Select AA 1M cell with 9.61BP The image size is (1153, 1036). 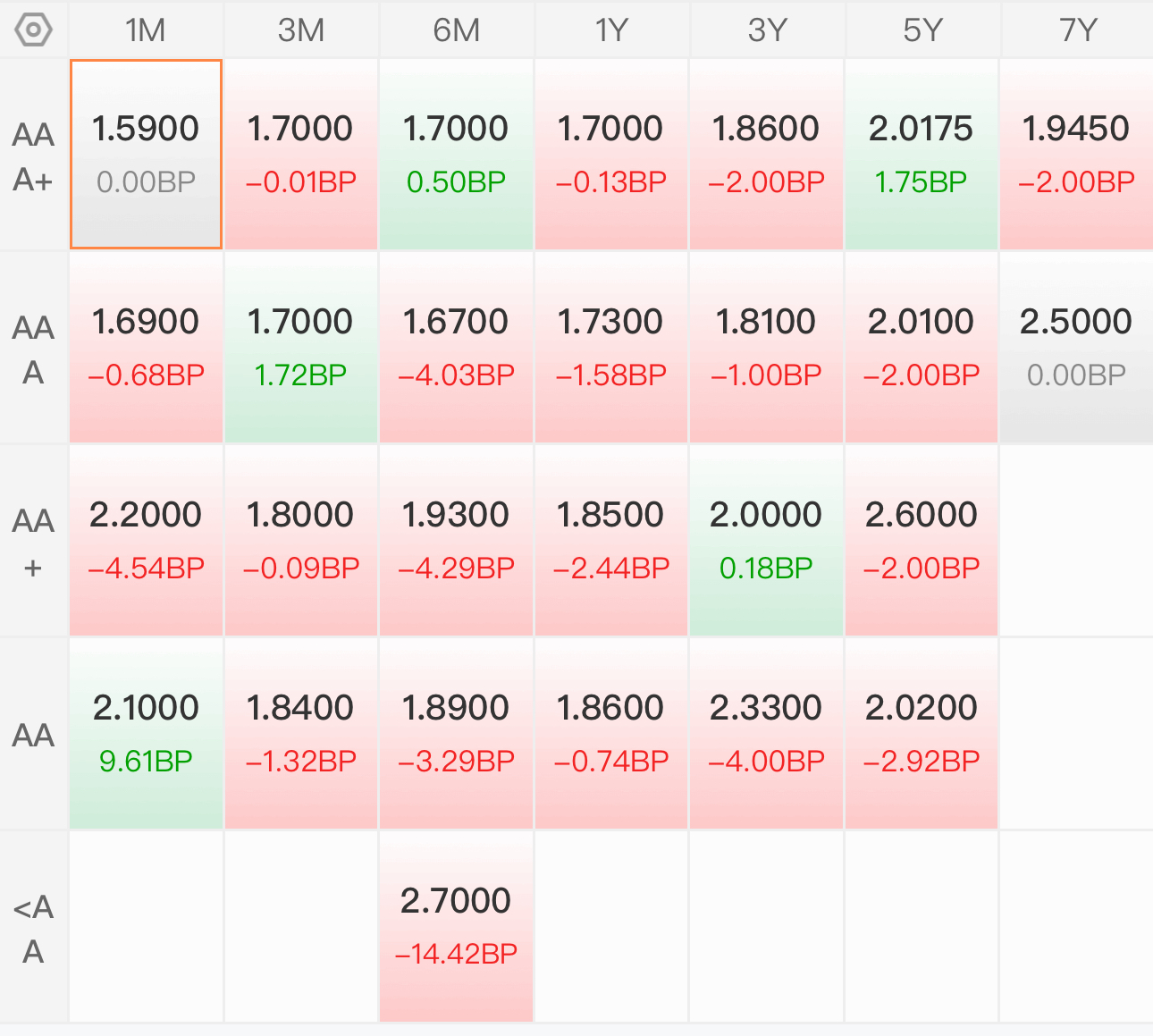tap(146, 734)
